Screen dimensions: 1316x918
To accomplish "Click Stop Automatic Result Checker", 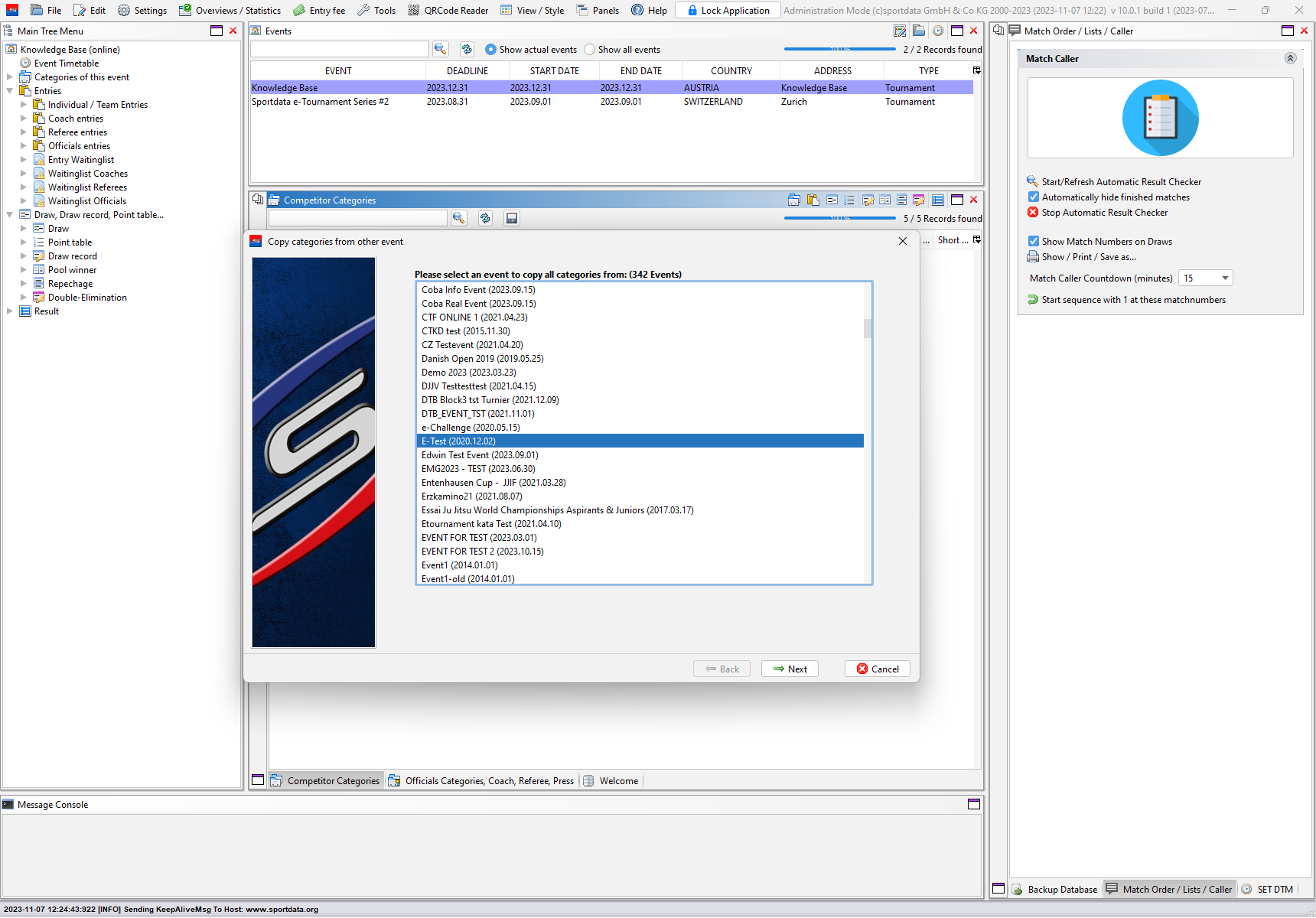I will click(x=1097, y=212).
